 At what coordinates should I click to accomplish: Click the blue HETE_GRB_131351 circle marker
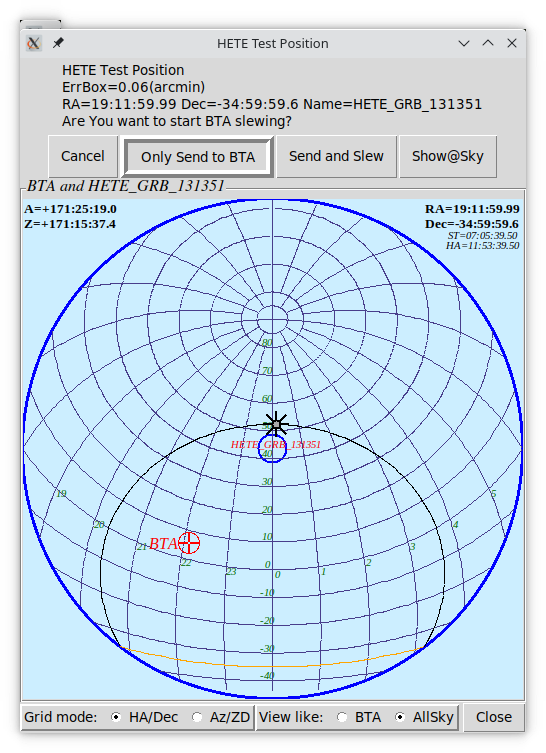coord(272,449)
